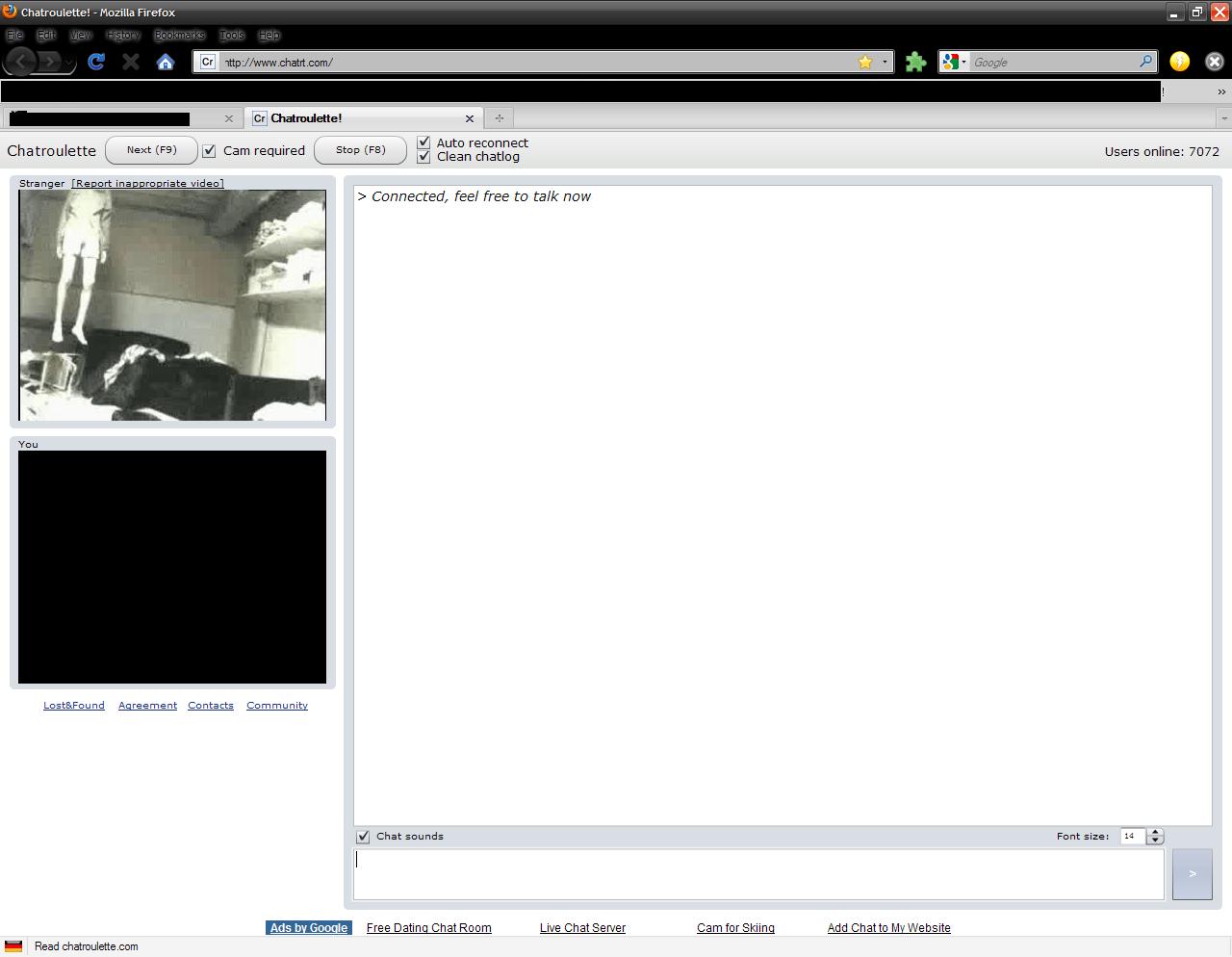The image size is (1232, 957).
Task: Click the magnifier icon in Google search box
Action: (1145, 62)
